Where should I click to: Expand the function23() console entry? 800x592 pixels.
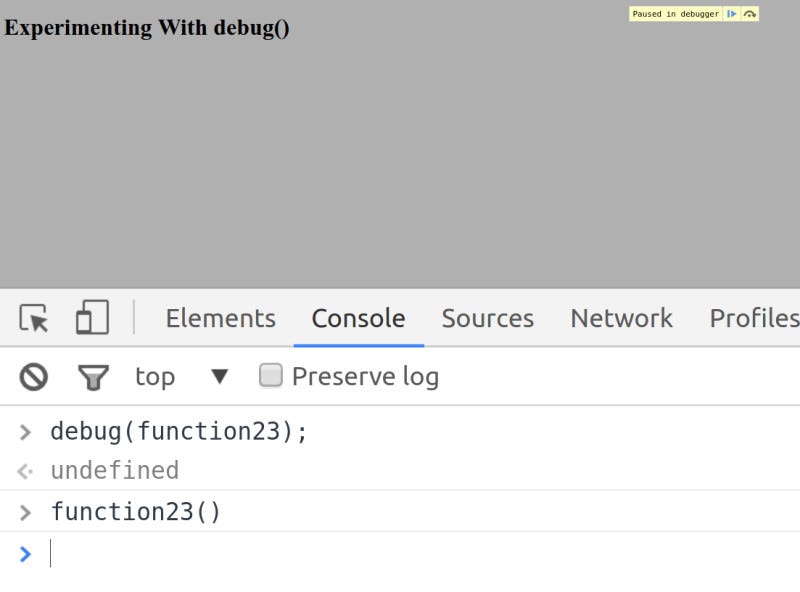pyautogui.click(x=25, y=513)
